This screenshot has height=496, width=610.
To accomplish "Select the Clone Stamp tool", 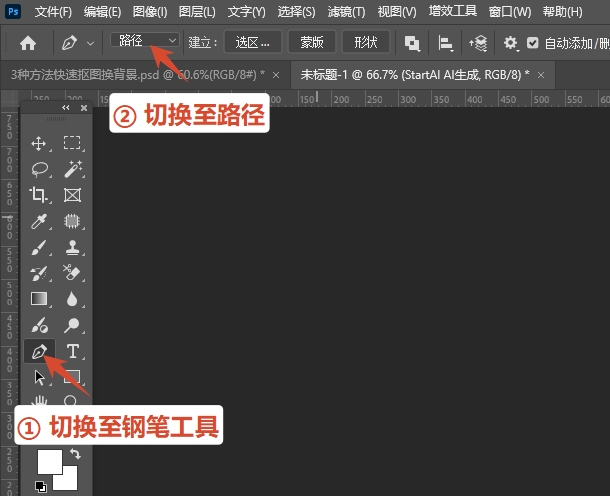I will (72, 247).
